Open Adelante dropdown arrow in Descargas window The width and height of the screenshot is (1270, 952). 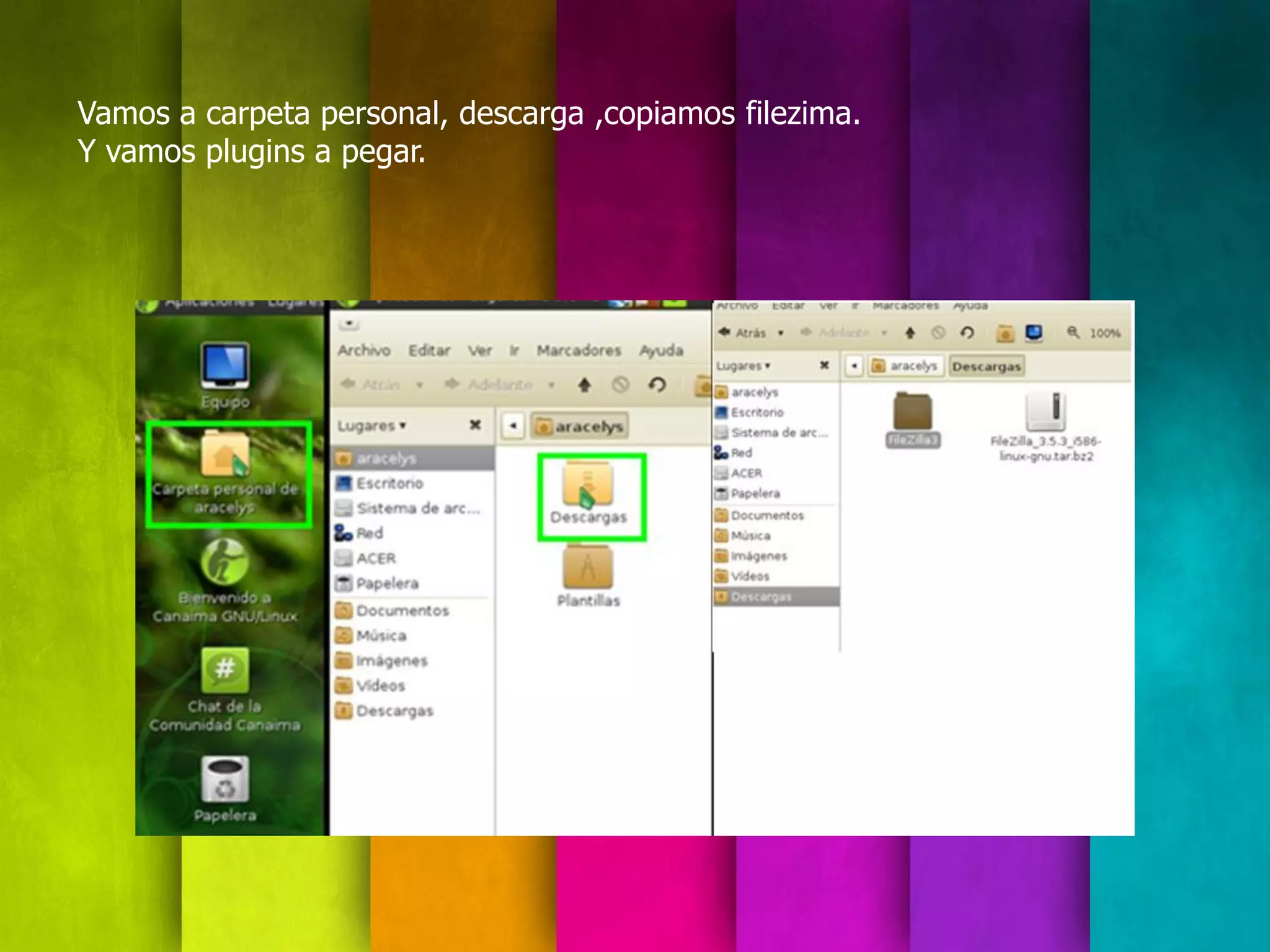tap(884, 333)
